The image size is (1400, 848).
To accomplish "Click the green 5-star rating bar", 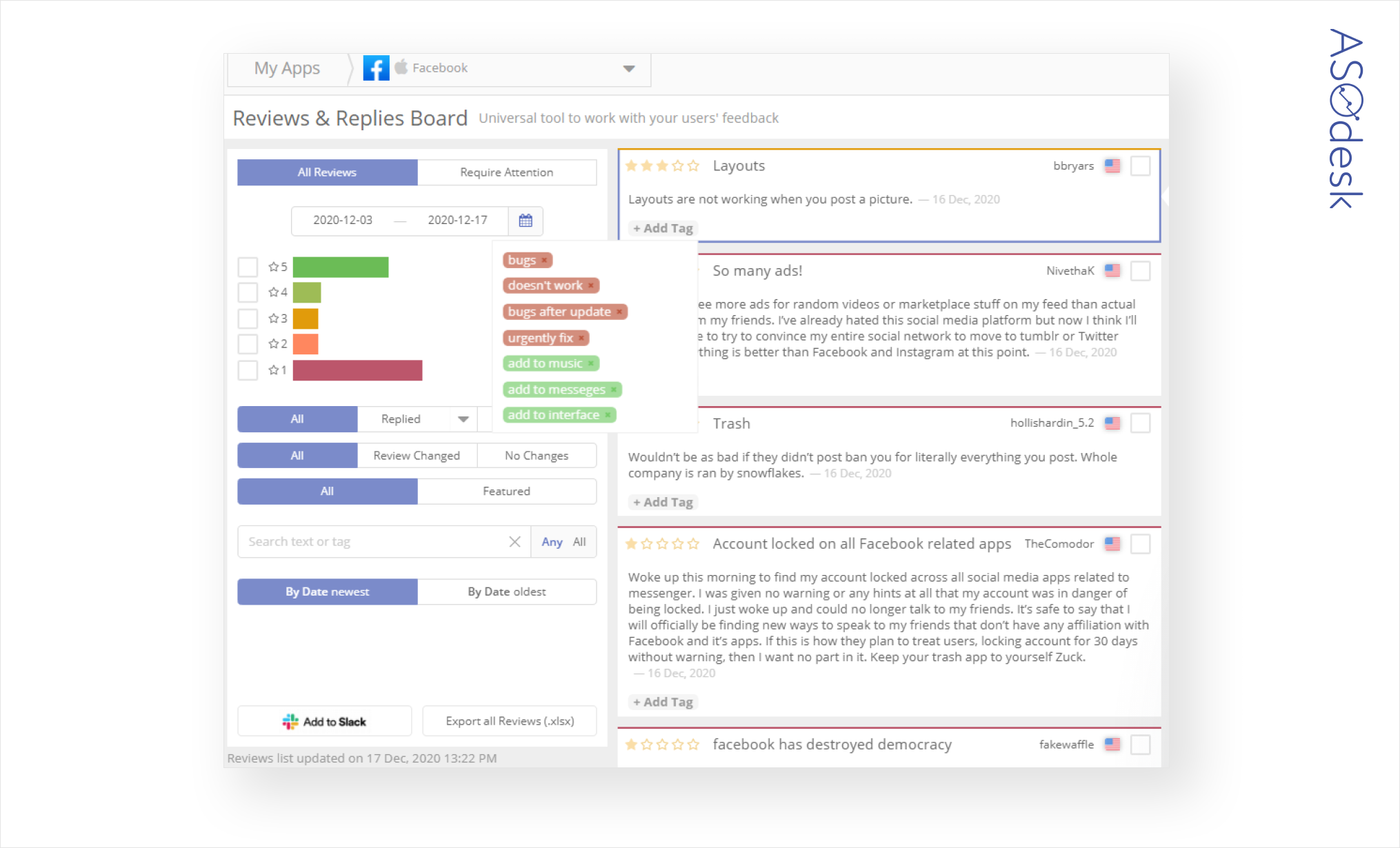I will click(x=340, y=266).
